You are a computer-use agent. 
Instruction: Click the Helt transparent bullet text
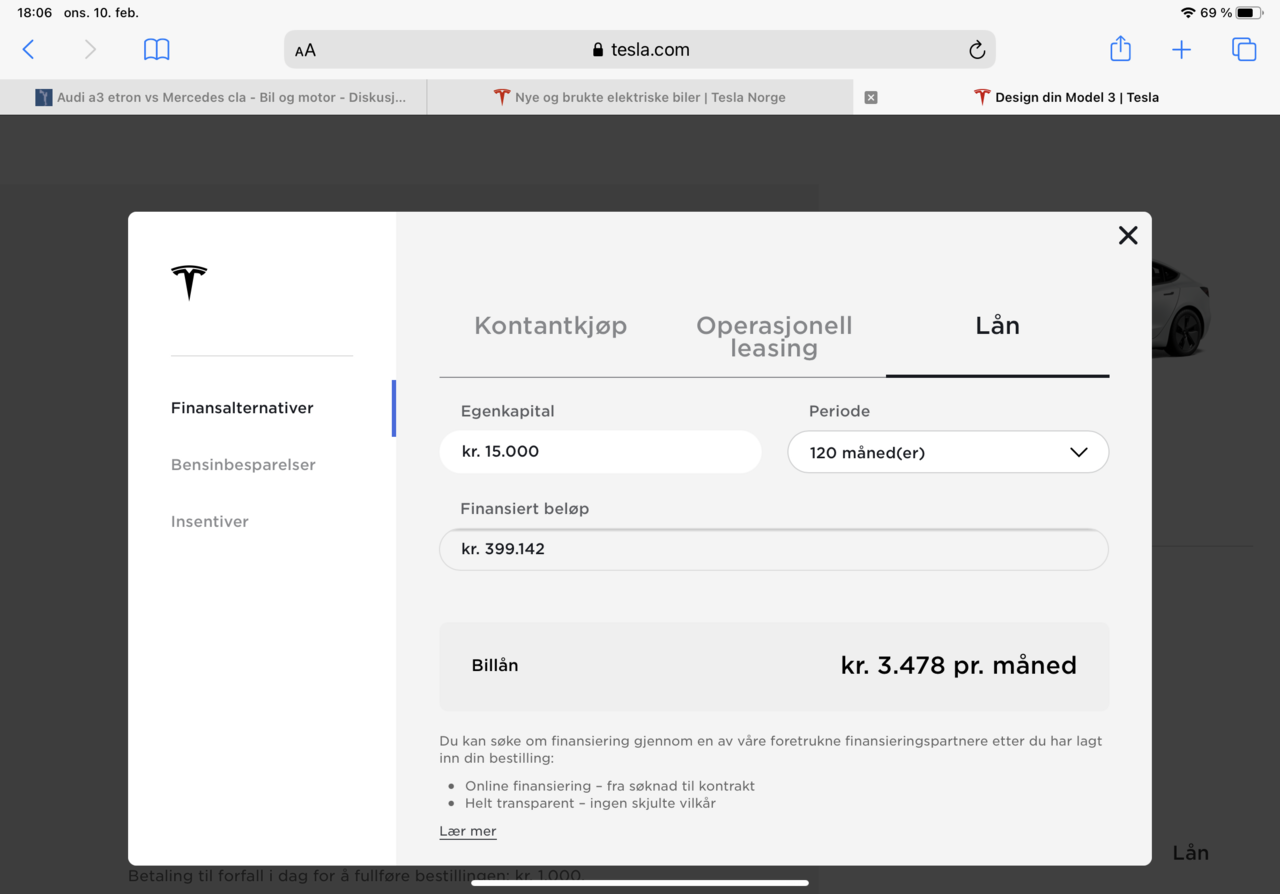click(590, 803)
